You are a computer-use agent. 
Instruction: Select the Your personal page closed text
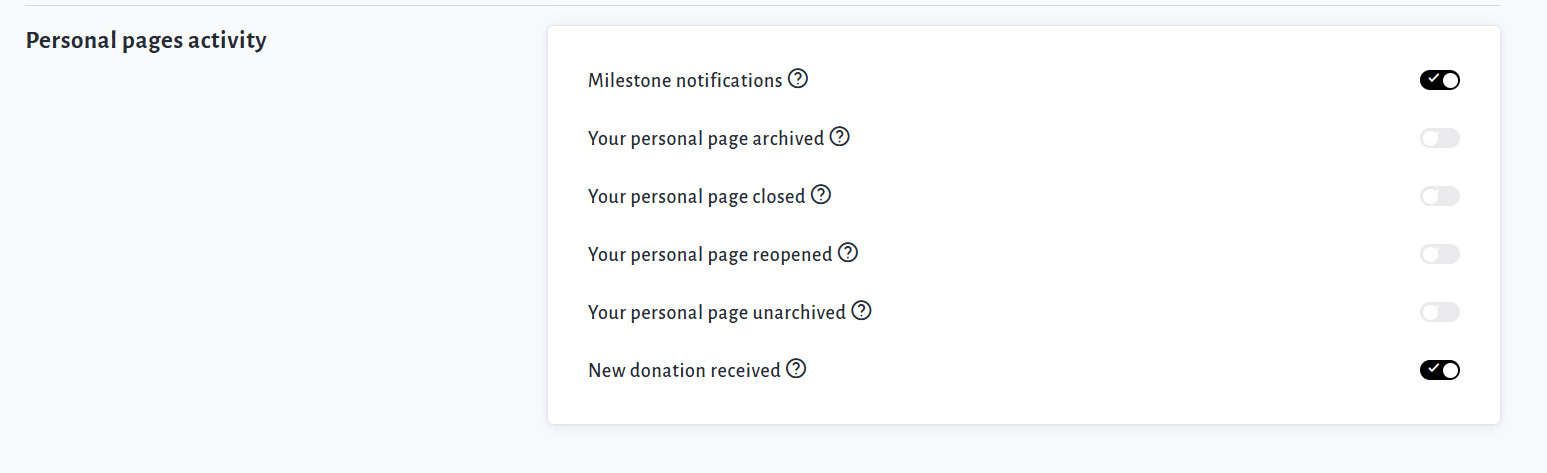pos(696,196)
